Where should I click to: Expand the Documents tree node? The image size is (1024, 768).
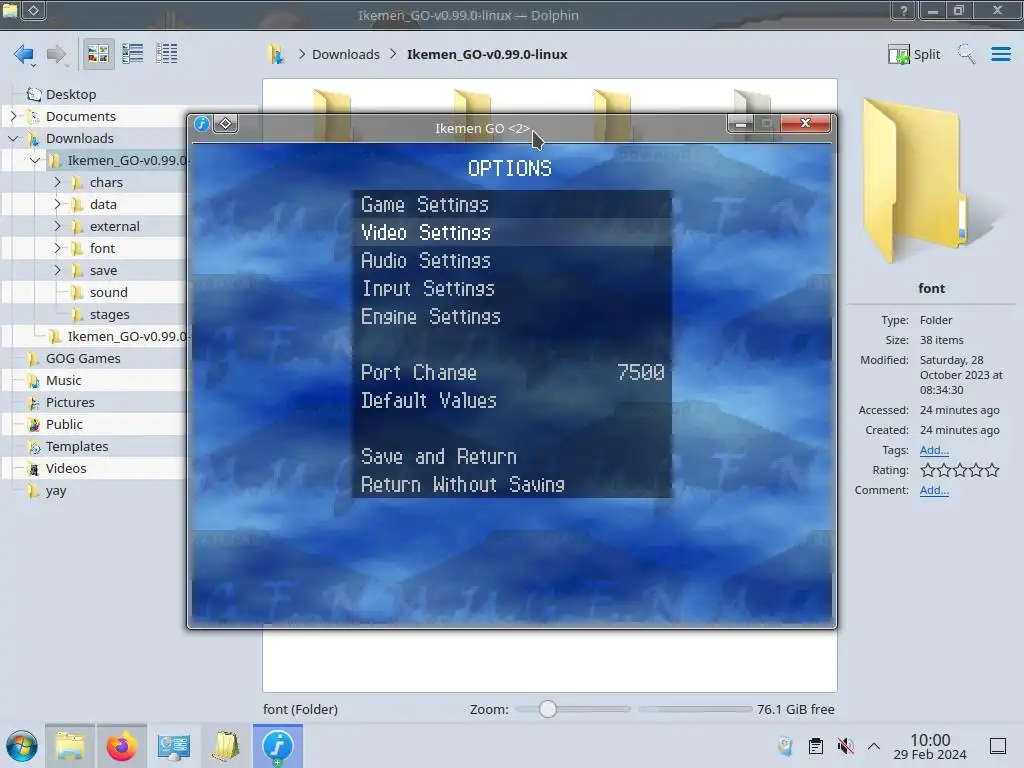(14, 116)
